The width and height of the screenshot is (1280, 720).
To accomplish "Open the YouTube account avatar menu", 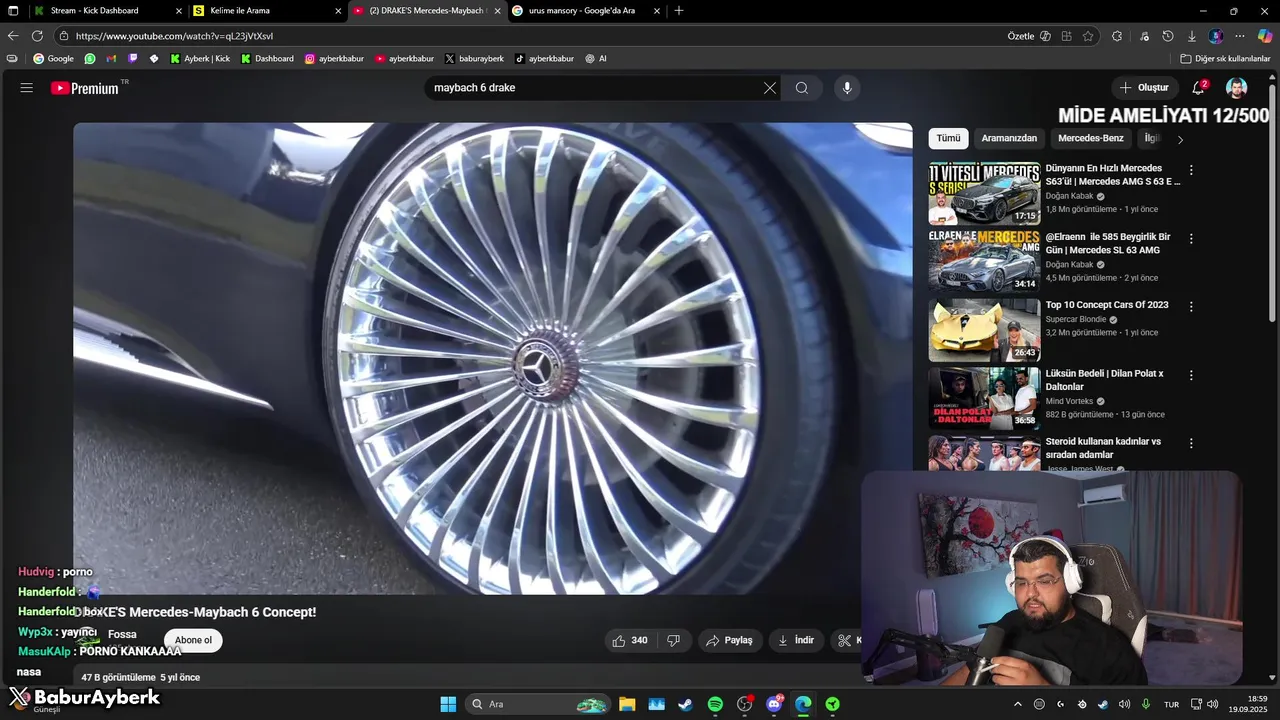I will point(1237,88).
